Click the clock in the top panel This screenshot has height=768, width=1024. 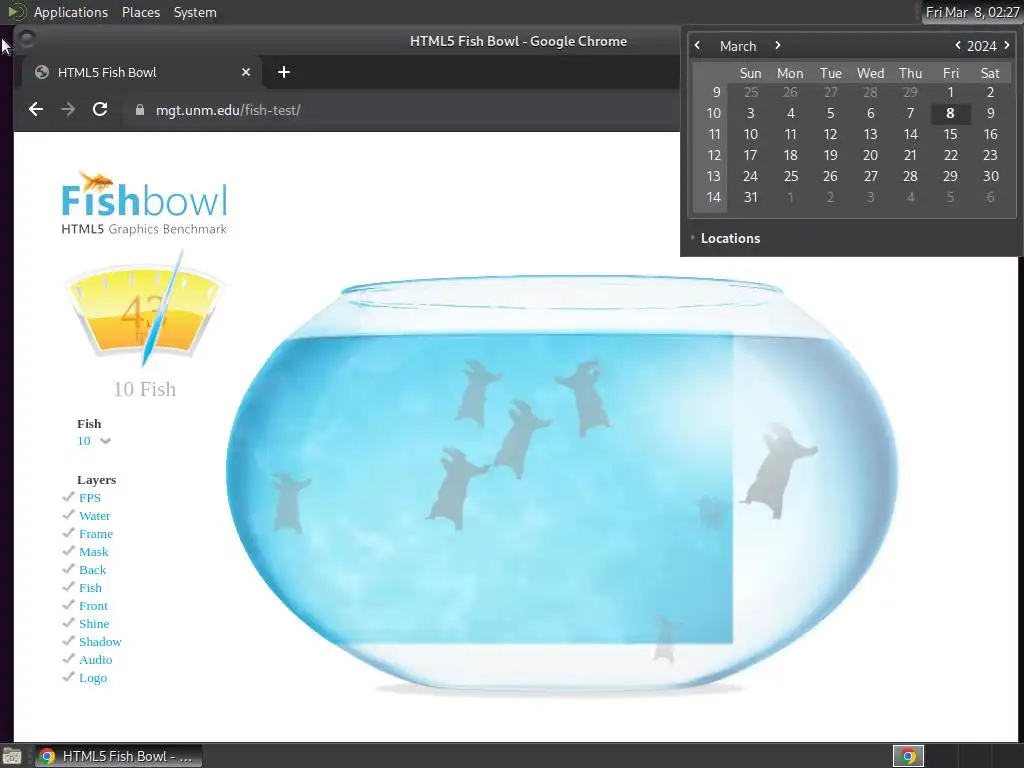(x=972, y=12)
